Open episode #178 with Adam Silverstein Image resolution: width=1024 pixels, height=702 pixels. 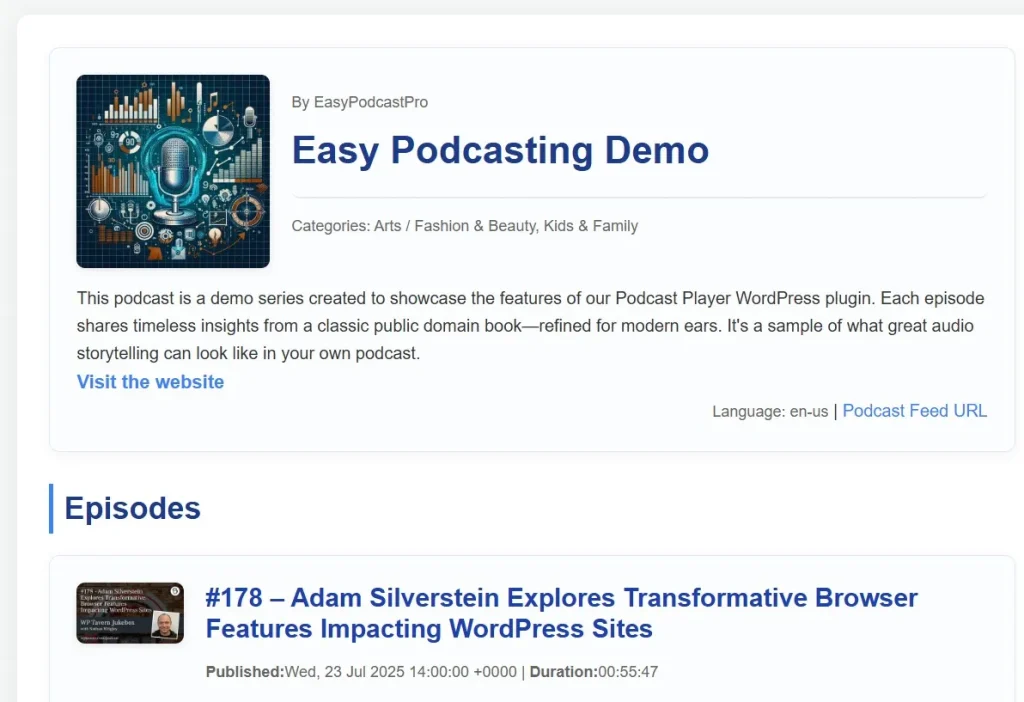coord(560,612)
